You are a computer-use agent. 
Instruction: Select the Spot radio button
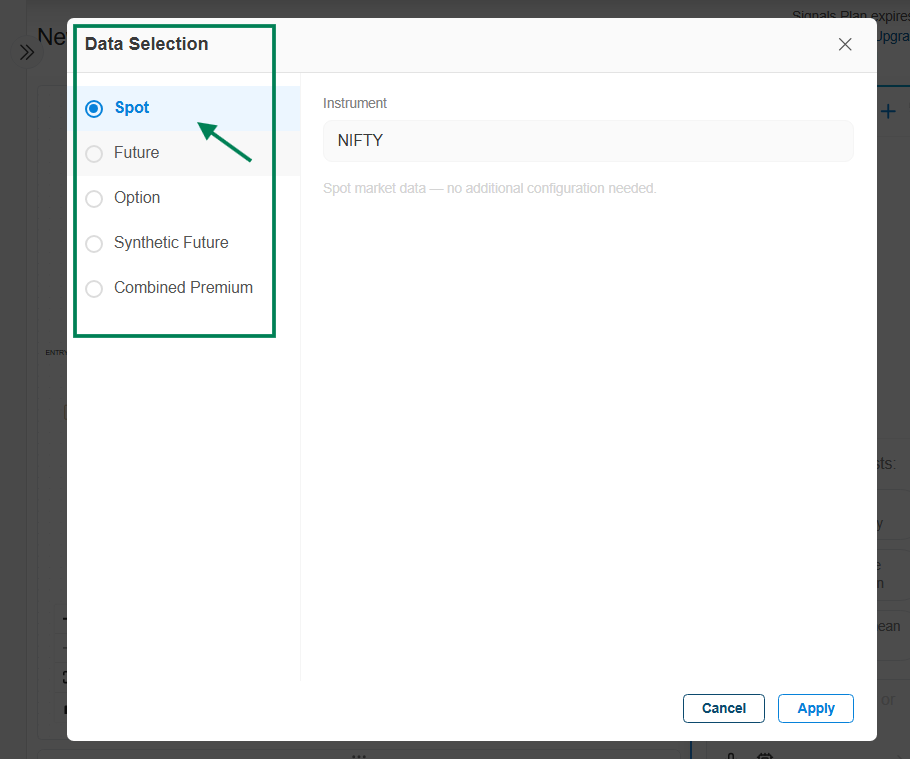[x=94, y=108]
